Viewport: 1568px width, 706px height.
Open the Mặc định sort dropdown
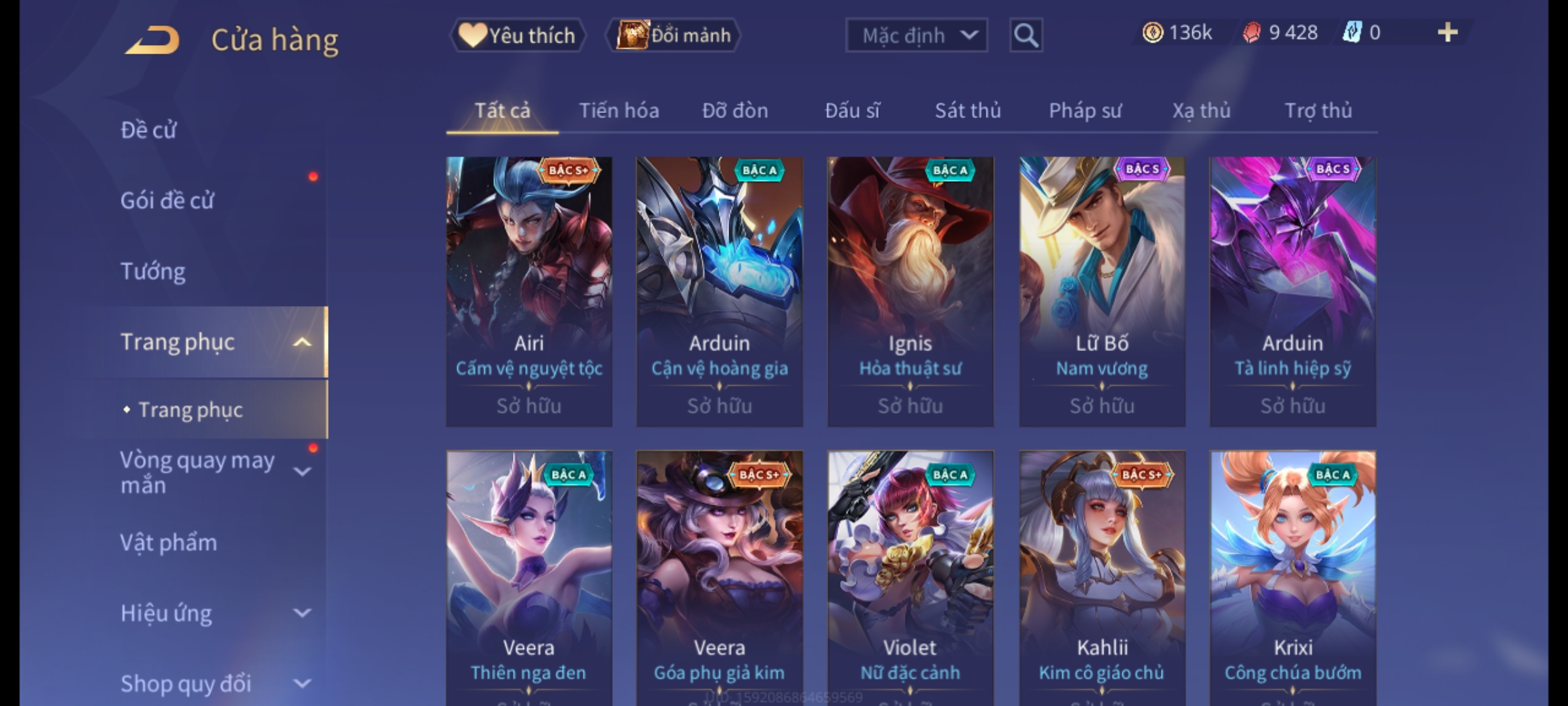click(916, 35)
